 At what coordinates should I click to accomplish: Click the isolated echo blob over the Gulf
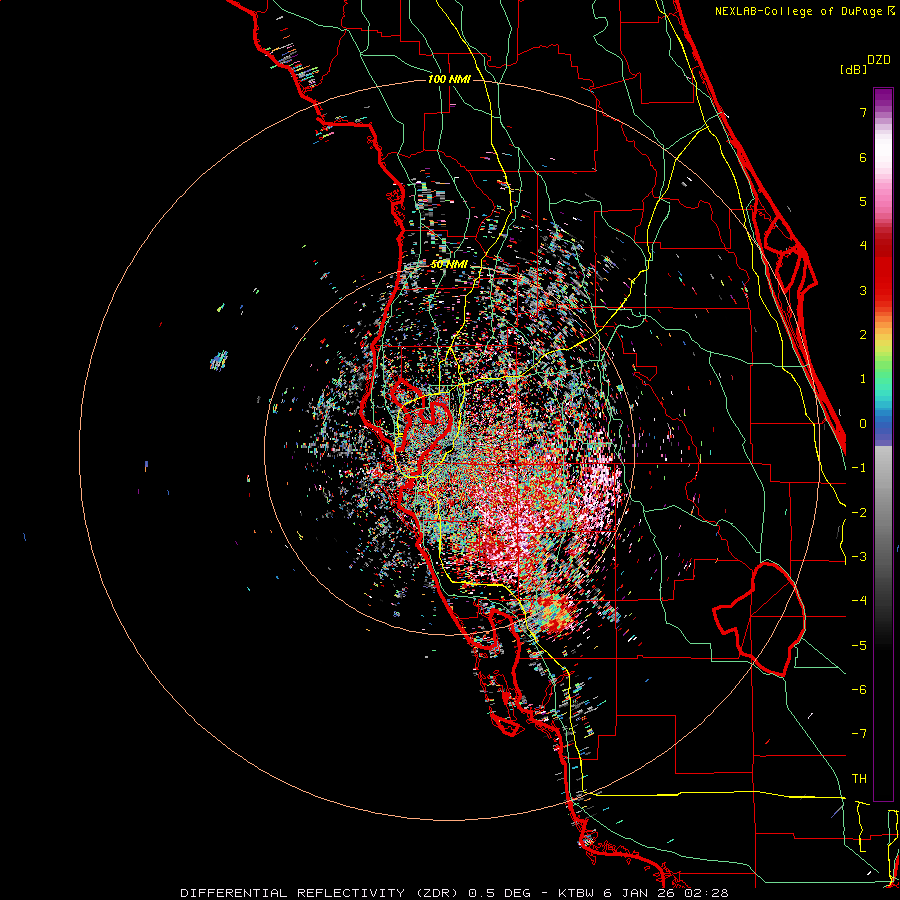[x=219, y=360]
